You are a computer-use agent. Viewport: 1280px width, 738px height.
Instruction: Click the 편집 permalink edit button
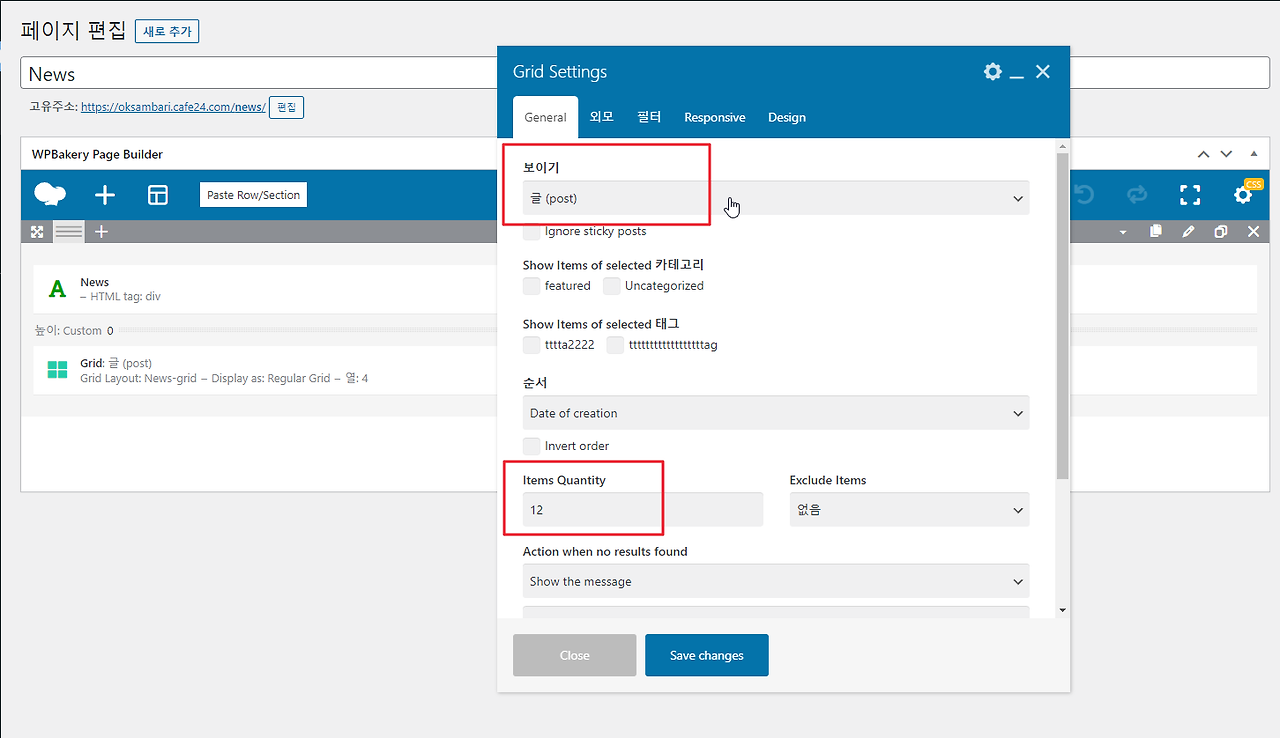point(286,107)
